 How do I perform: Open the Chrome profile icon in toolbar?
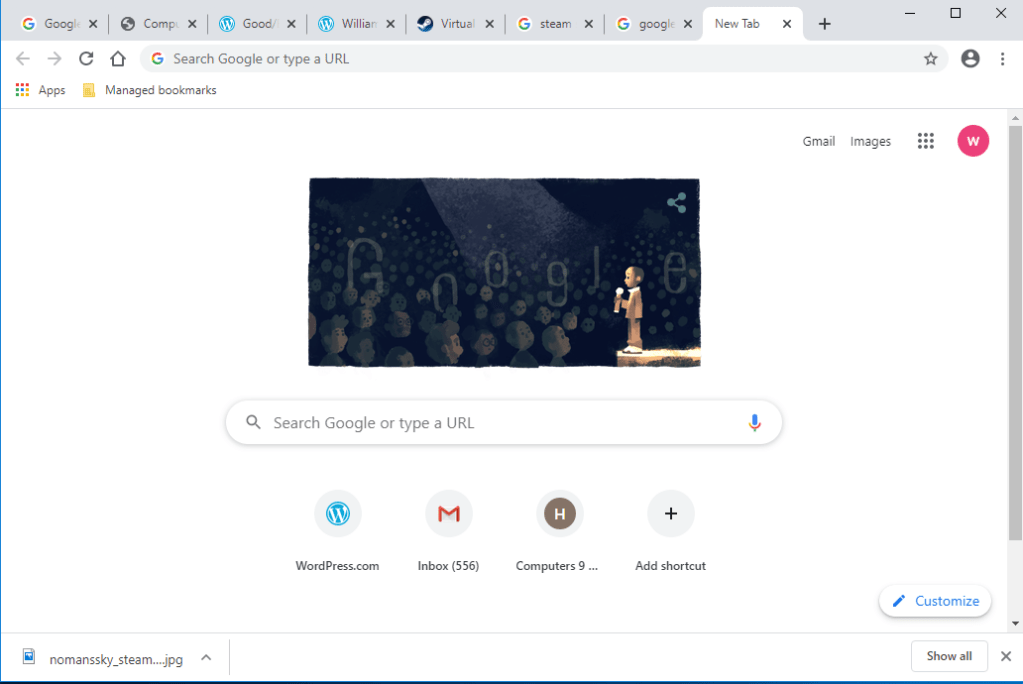969,59
